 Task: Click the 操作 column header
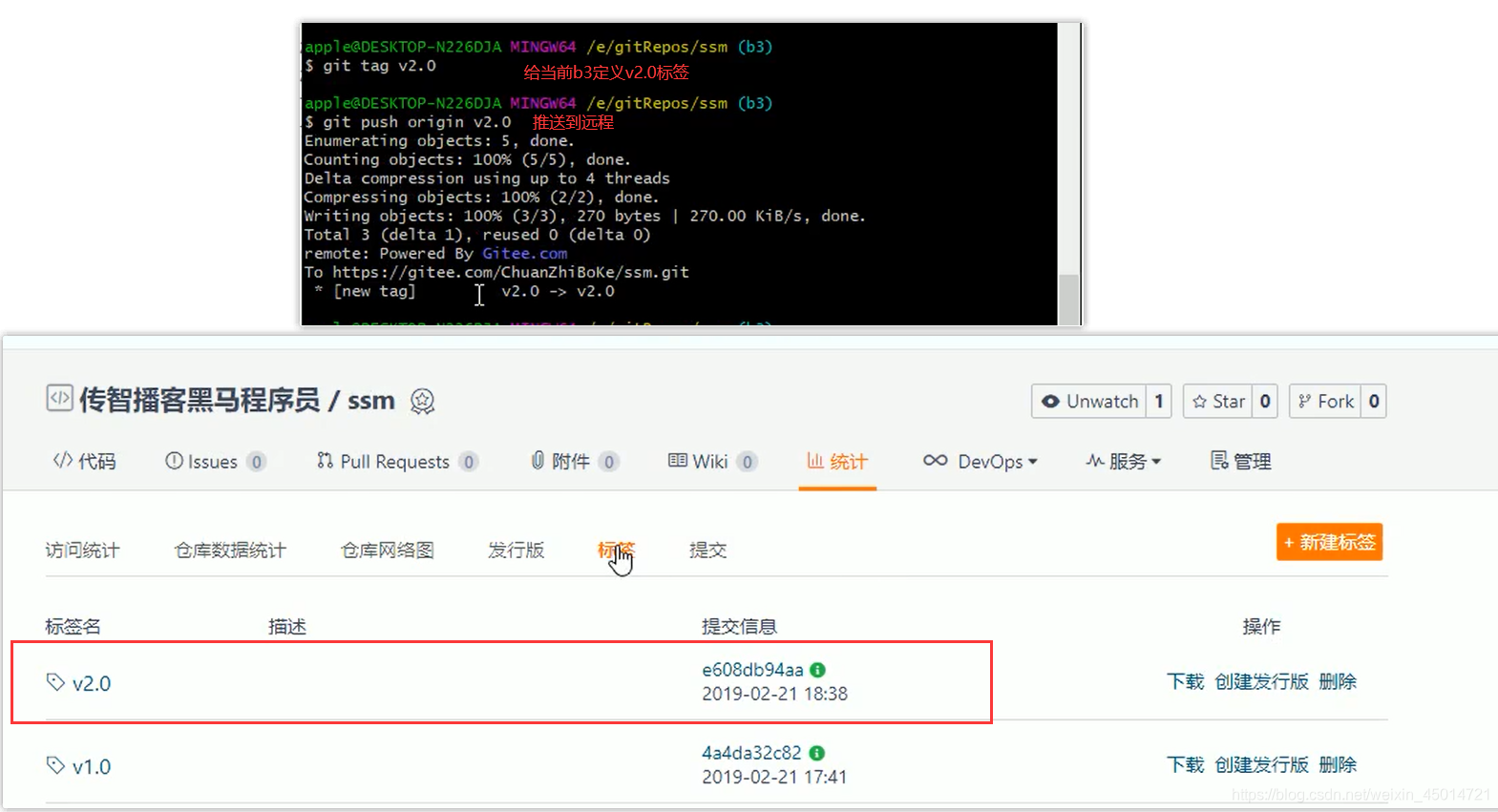click(1261, 627)
